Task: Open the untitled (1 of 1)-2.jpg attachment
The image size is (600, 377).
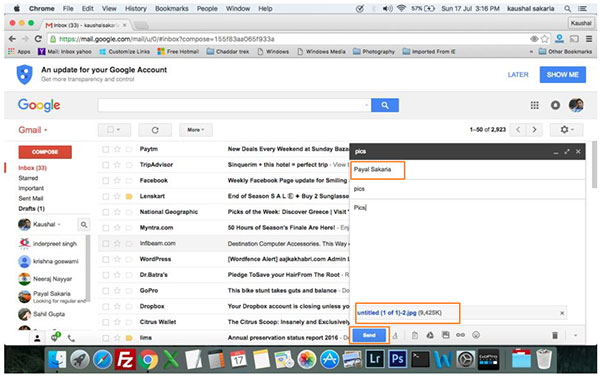Action: point(386,313)
